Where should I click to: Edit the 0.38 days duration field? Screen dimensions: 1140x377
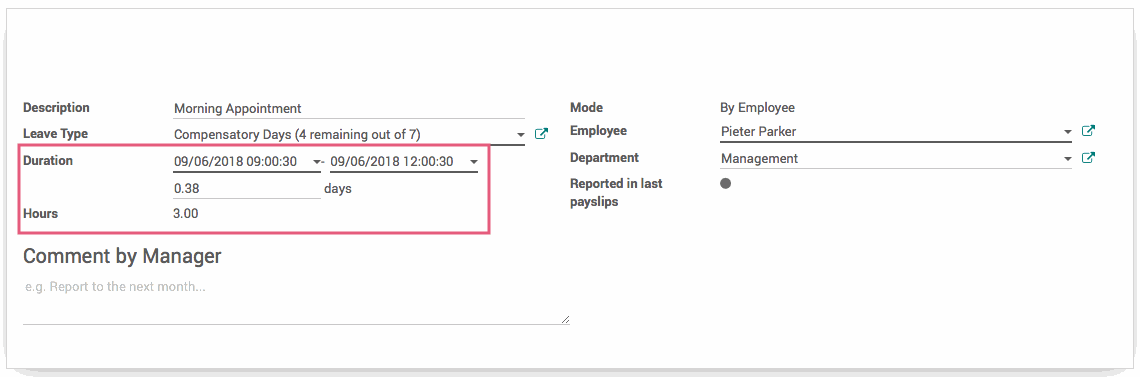pos(246,189)
